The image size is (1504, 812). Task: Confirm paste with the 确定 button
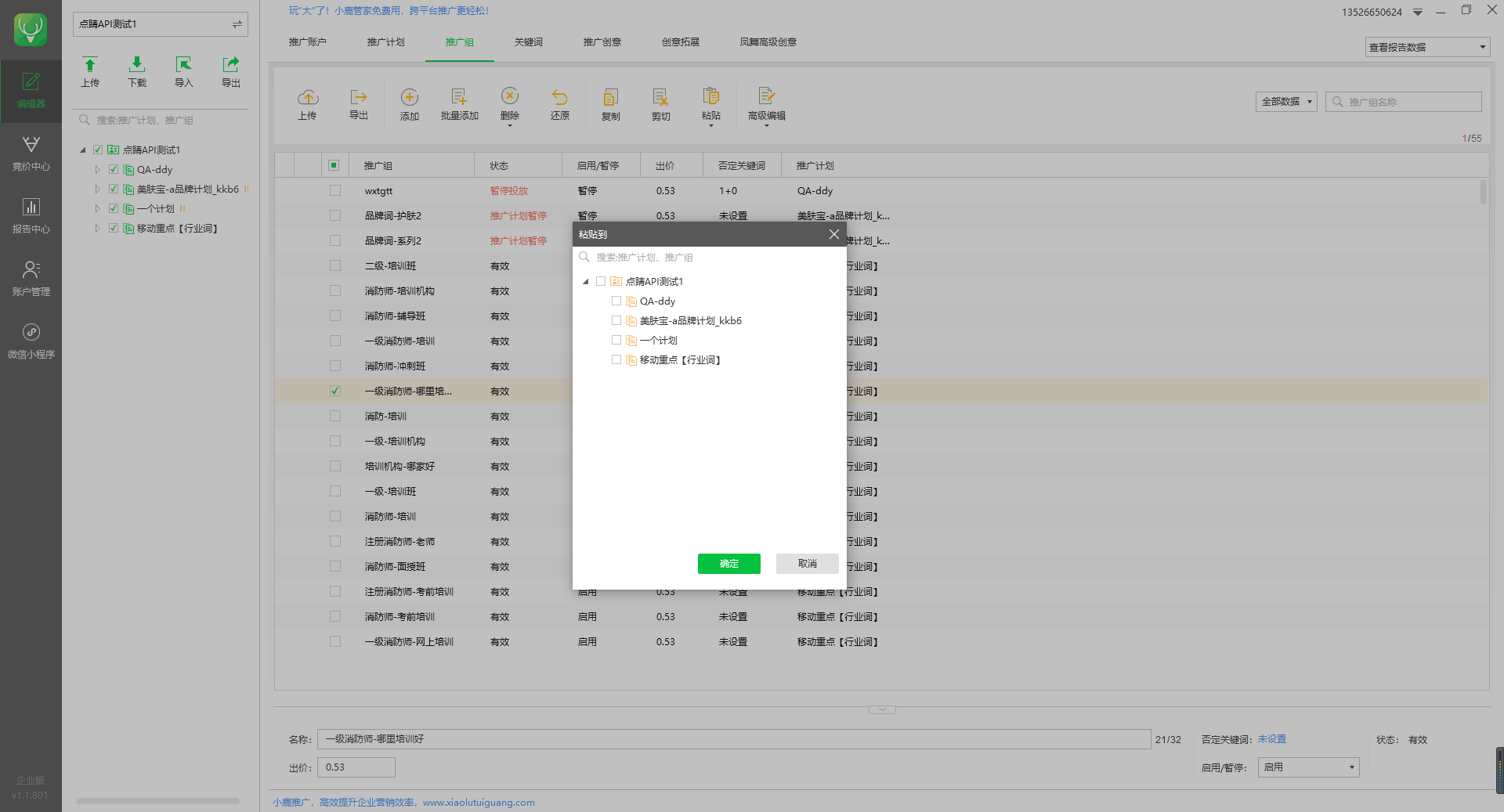coord(728,564)
